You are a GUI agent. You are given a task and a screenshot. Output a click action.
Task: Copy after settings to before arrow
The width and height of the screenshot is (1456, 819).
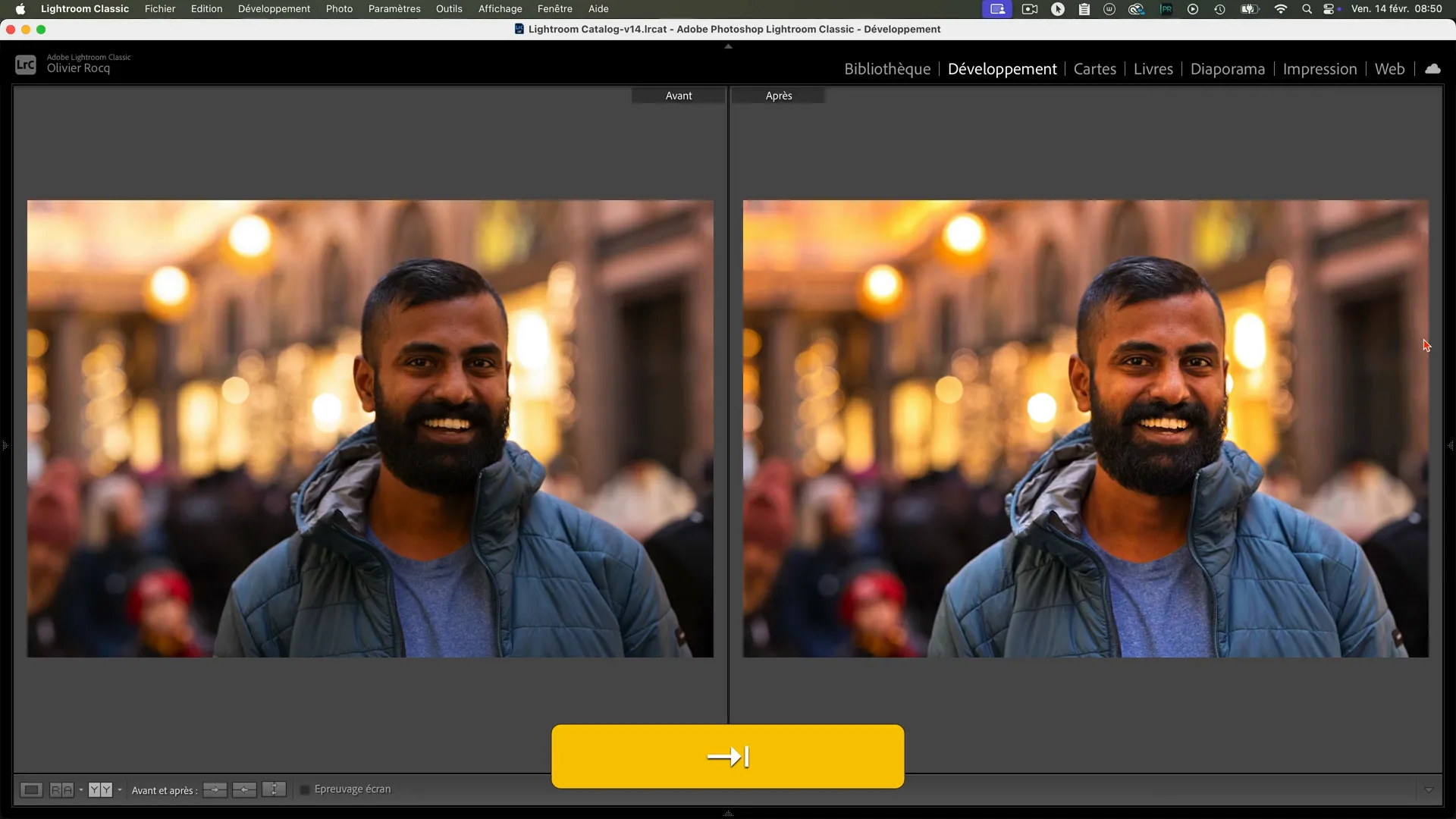244,790
